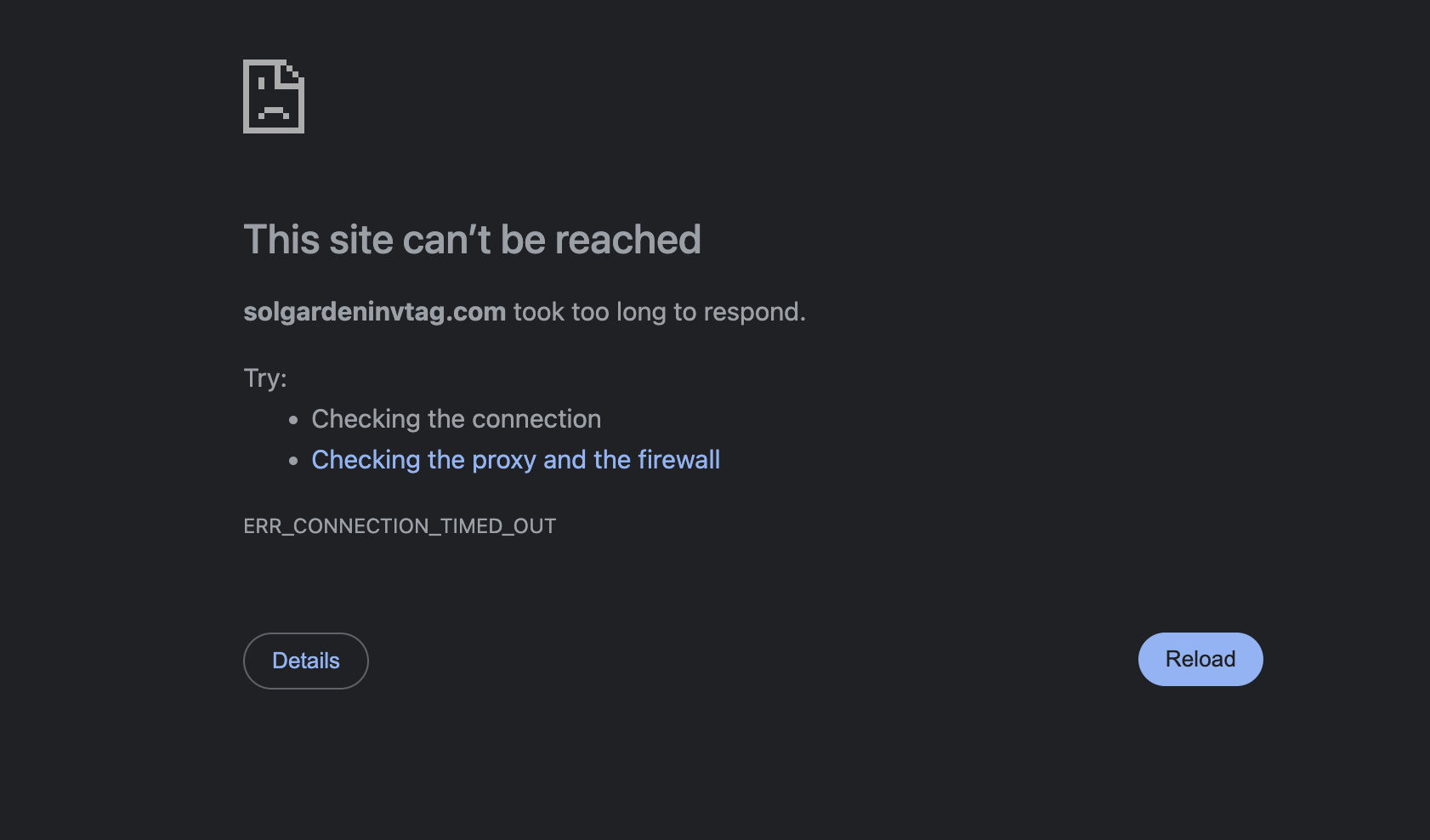
Task: Click the bold solgardeninvtag.com domain name
Action: point(374,312)
